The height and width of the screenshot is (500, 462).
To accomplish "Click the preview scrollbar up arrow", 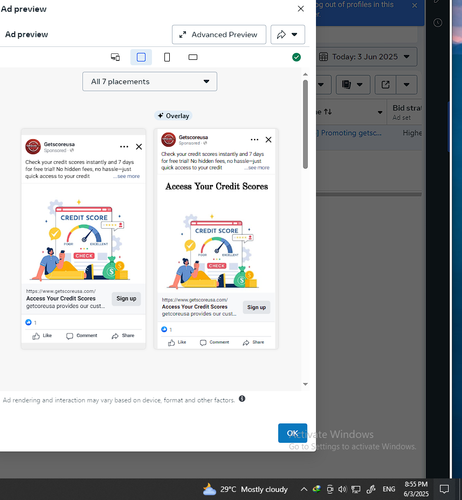I will (x=305, y=74).
